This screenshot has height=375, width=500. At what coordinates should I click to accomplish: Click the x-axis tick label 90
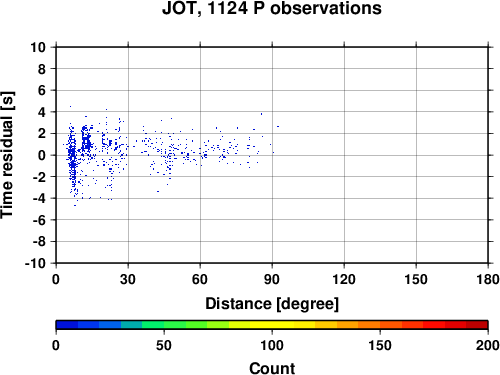pos(272,279)
